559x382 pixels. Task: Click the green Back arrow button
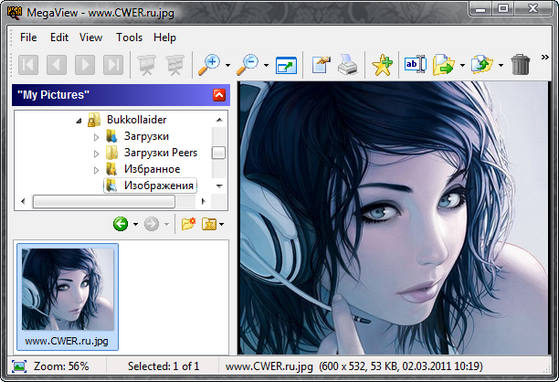[120, 224]
